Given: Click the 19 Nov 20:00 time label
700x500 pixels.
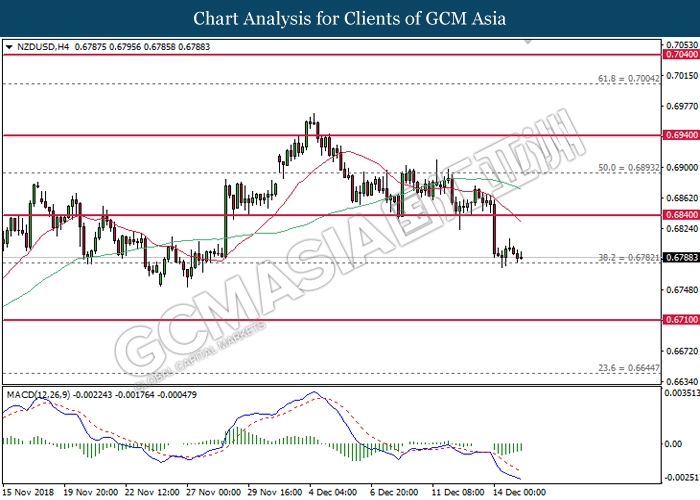Looking at the screenshot, I should [91, 492].
